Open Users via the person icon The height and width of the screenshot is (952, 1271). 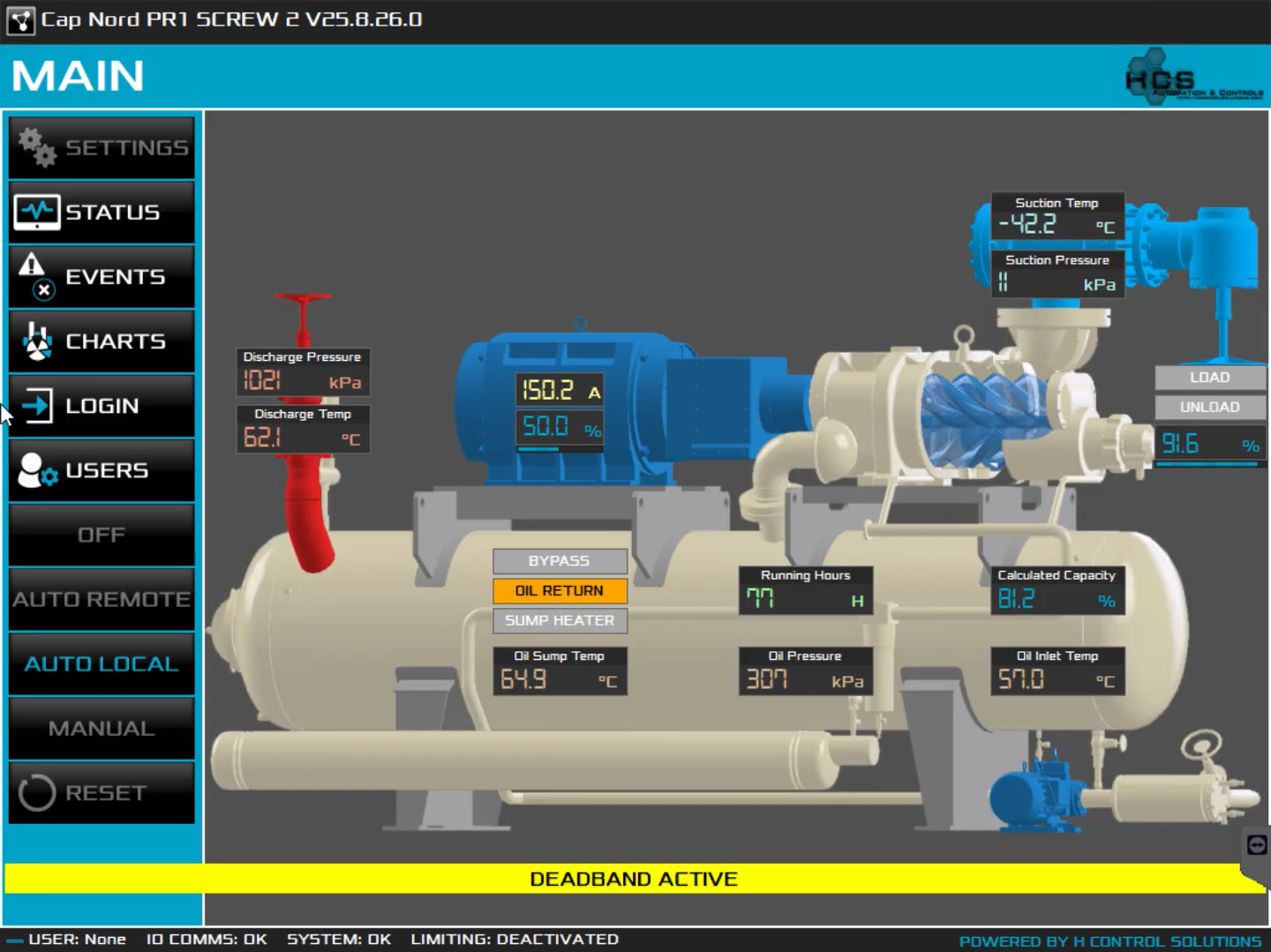[37, 470]
